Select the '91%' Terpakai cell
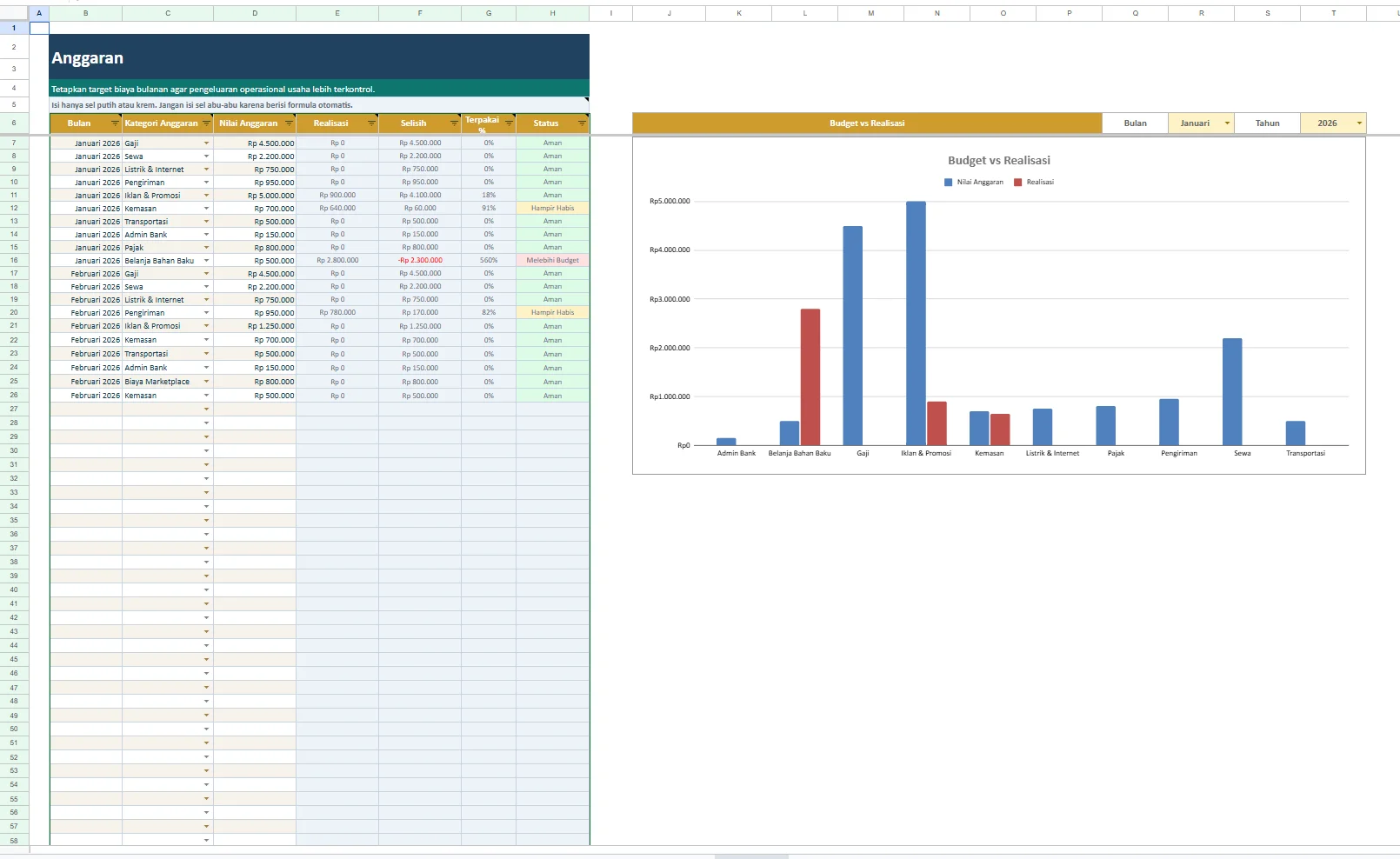This screenshot has height=859, width=1400. 489,208
